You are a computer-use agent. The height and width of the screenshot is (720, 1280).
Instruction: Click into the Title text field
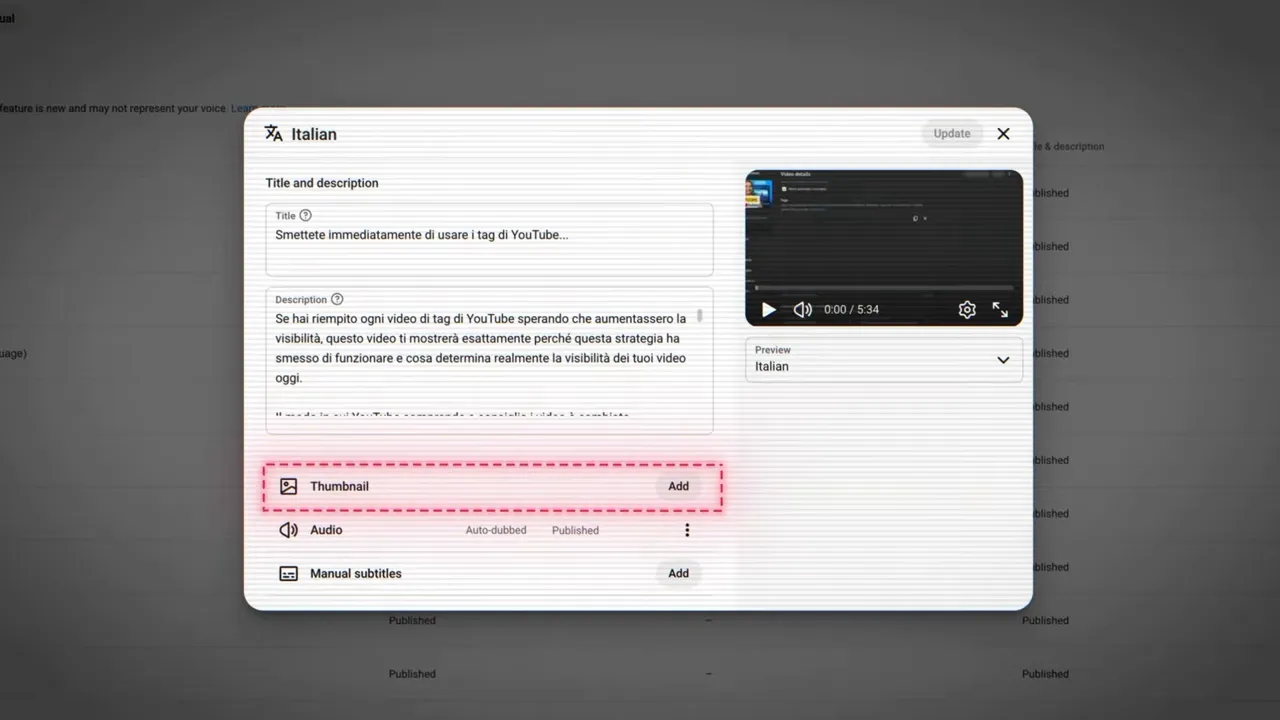tap(489, 240)
